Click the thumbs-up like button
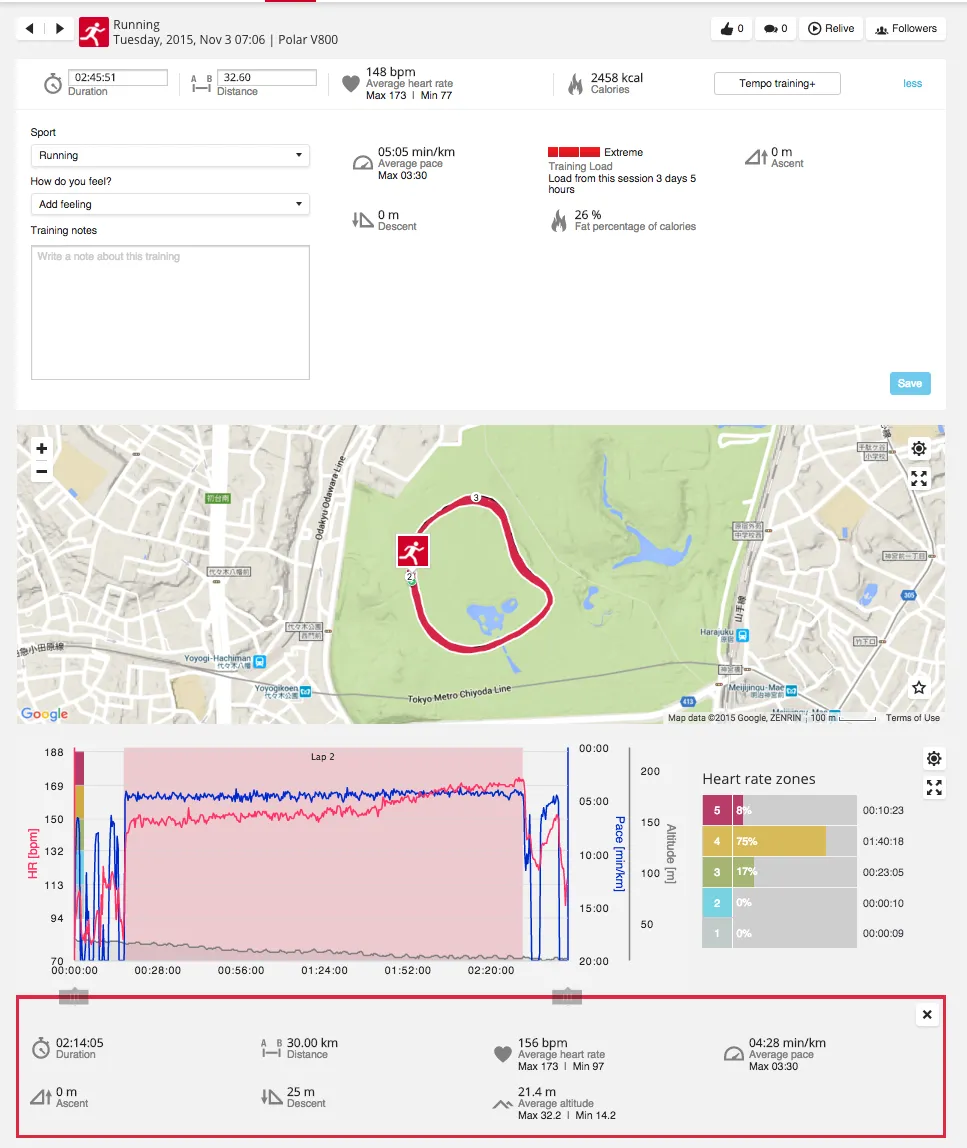The height and width of the screenshot is (1148, 967). coord(731,29)
